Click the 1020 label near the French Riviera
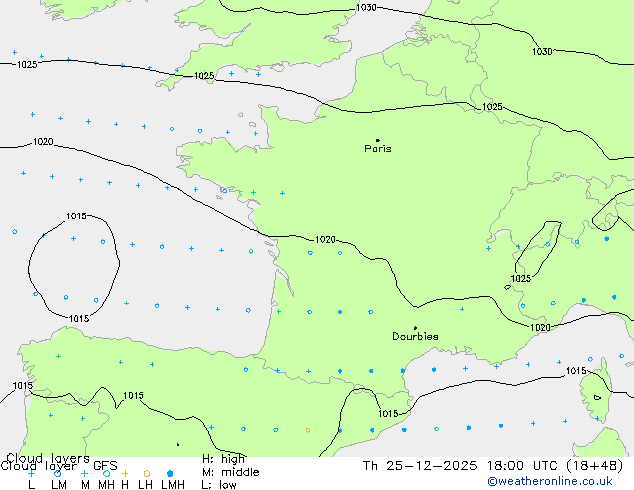Viewport: 634px width, 490px height. 540,327
